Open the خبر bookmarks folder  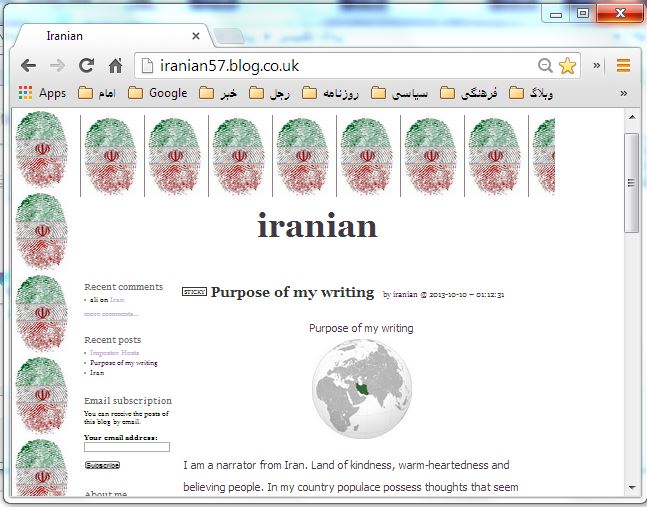[218, 93]
